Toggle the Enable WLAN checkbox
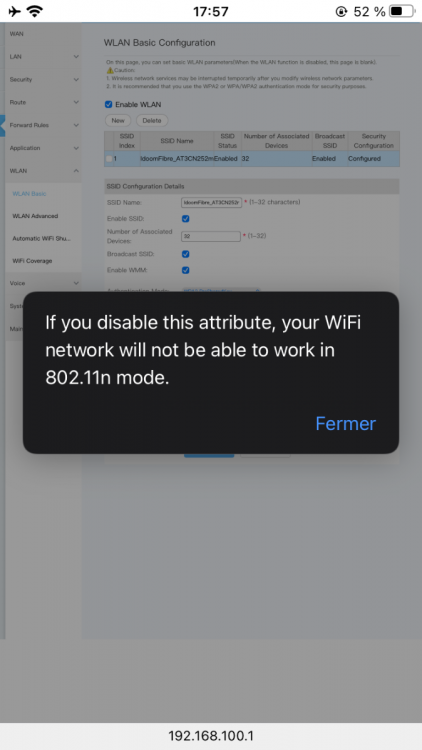Screen dimensions: 422x750 109,104
